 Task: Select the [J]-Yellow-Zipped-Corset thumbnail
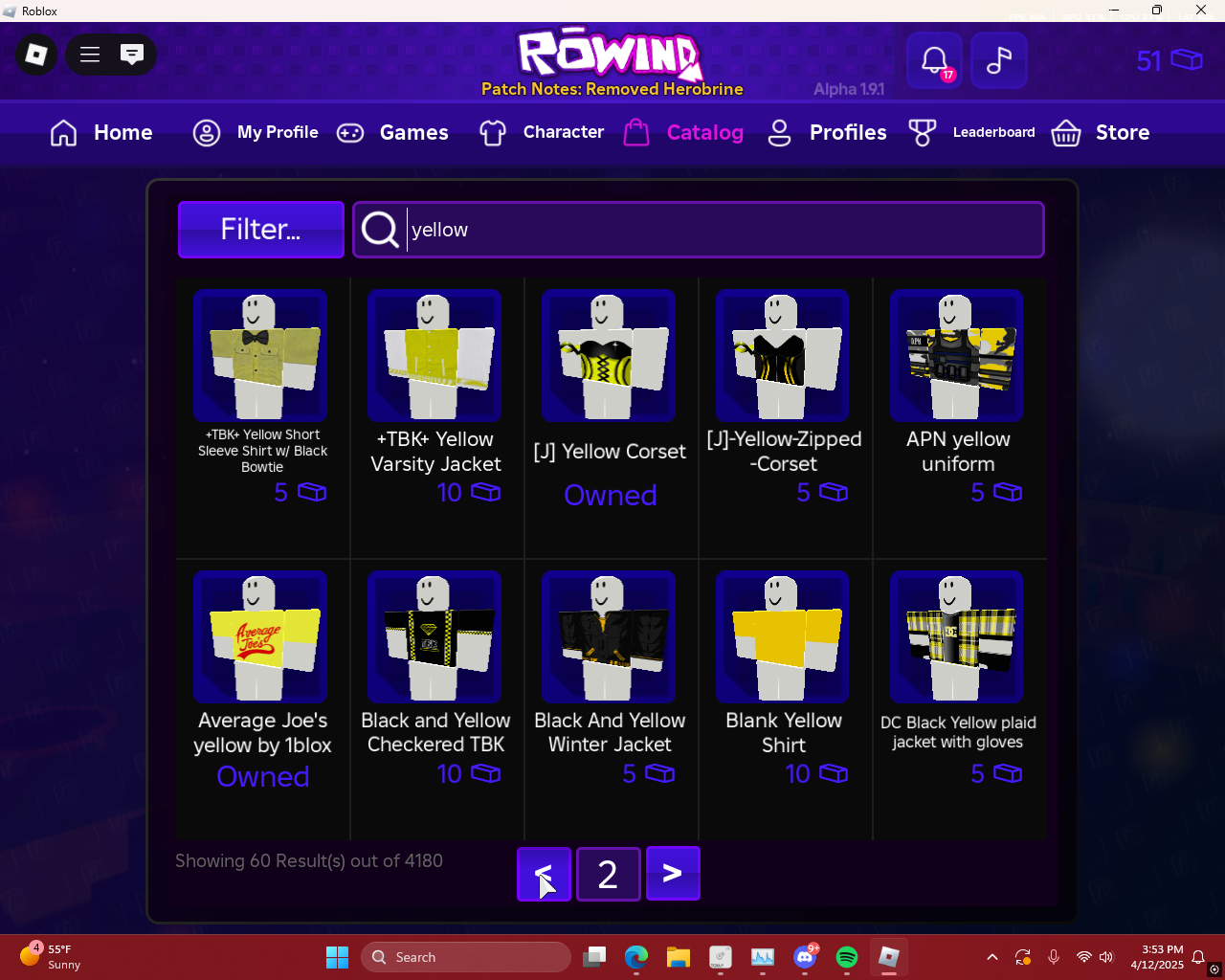(783, 355)
